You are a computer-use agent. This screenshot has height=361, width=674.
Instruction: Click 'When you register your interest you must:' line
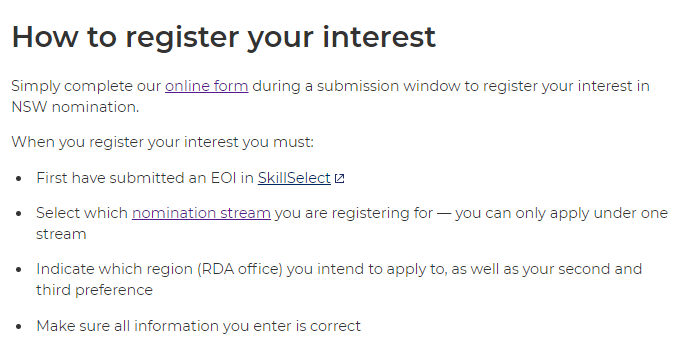coord(163,142)
